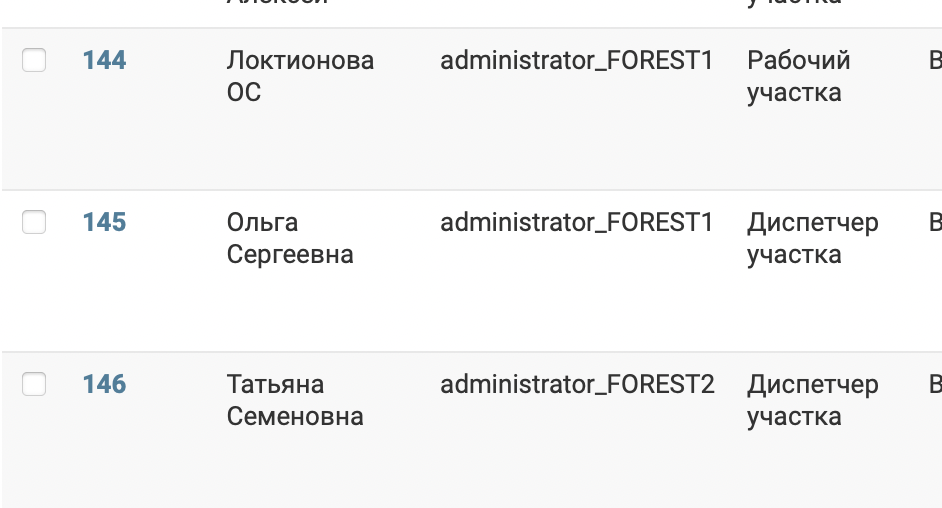This screenshot has height=508, width=942.
Task: Click the partially visible name above Локтионова
Action: (x=278, y=3)
